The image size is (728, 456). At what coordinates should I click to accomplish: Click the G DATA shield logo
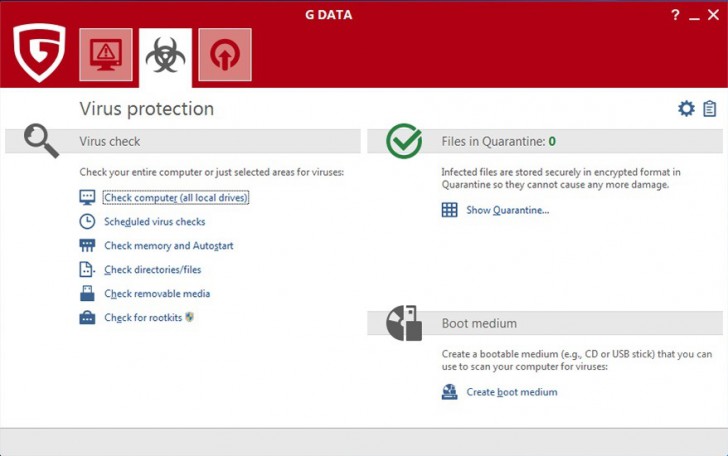coord(39,52)
